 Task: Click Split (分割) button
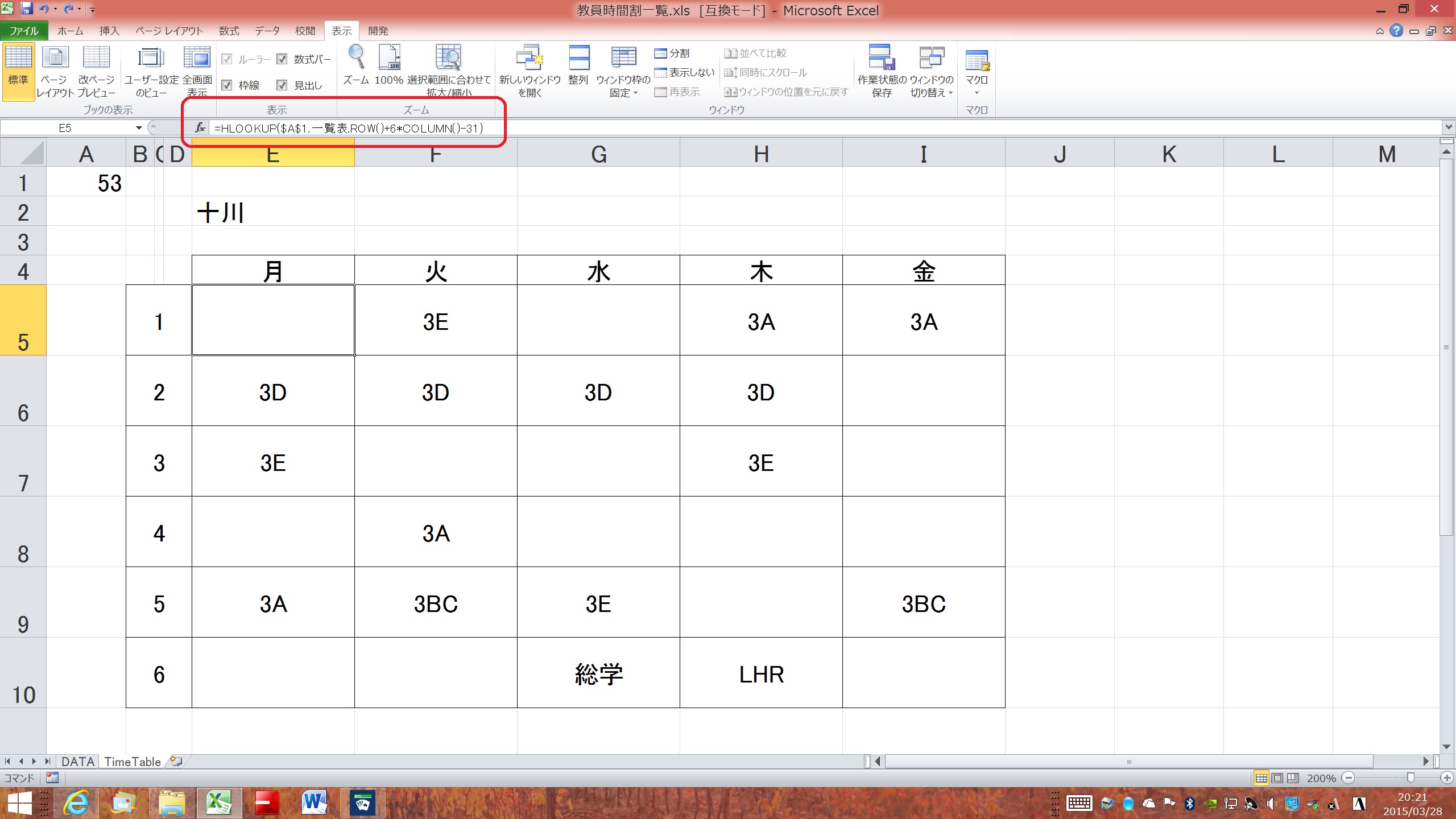(x=672, y=53)
